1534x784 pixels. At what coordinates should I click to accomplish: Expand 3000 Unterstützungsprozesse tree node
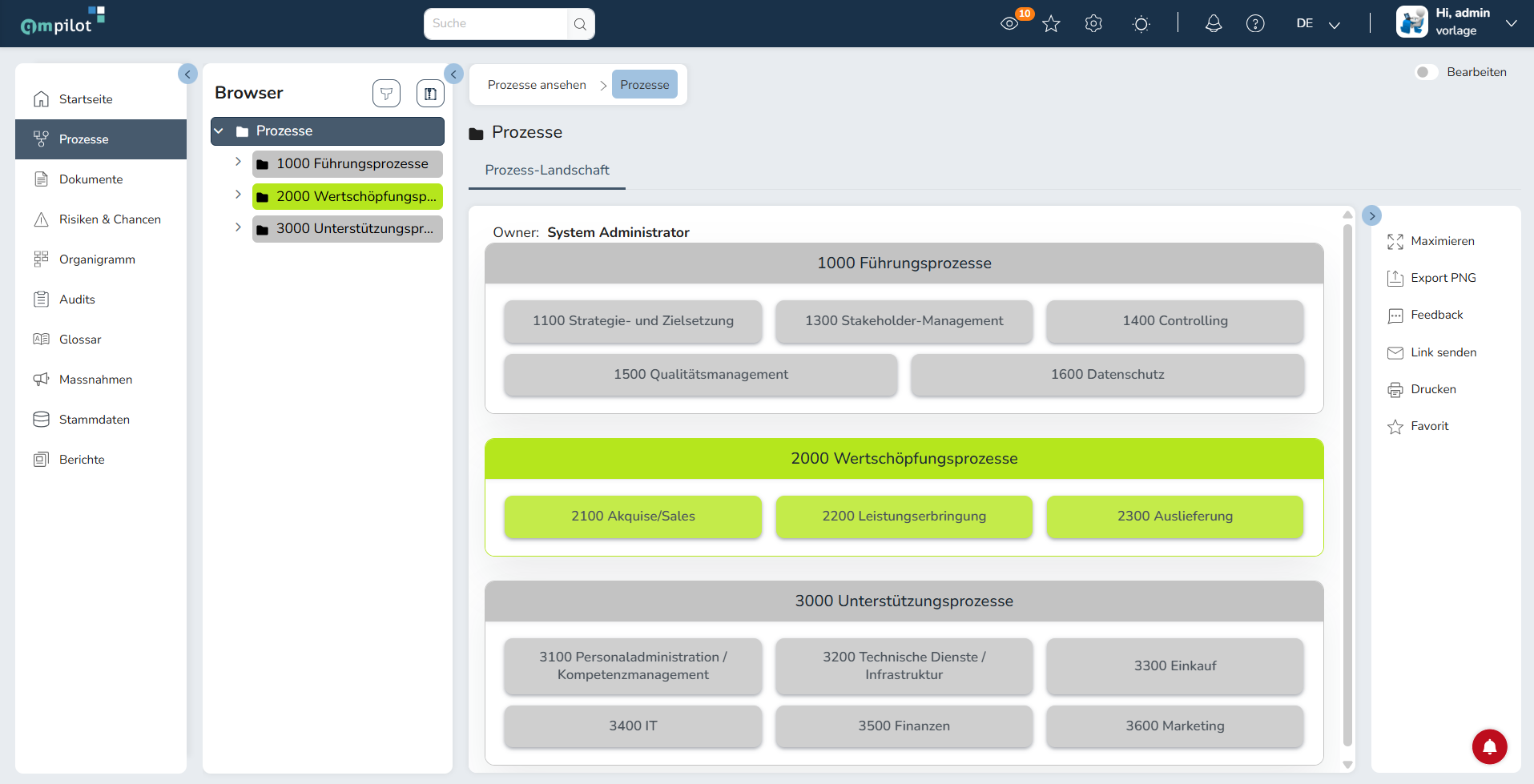click(x=238, y=227)
